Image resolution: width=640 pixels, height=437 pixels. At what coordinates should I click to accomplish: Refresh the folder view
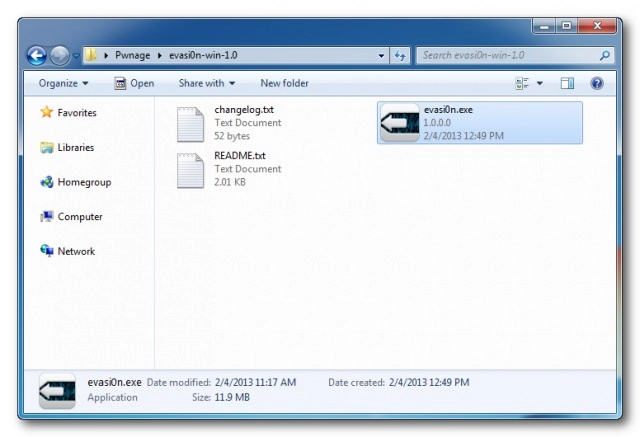tap(400, 55)
